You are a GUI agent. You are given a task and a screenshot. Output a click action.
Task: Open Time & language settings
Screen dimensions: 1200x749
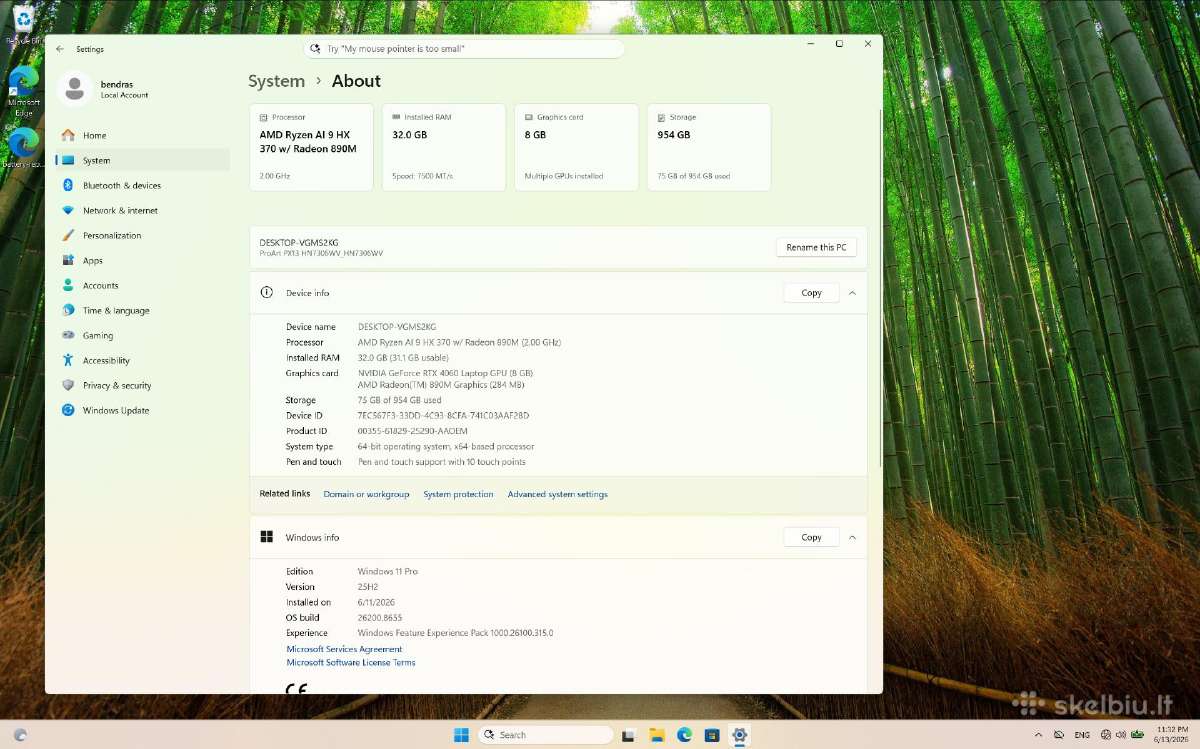point(143,310)
